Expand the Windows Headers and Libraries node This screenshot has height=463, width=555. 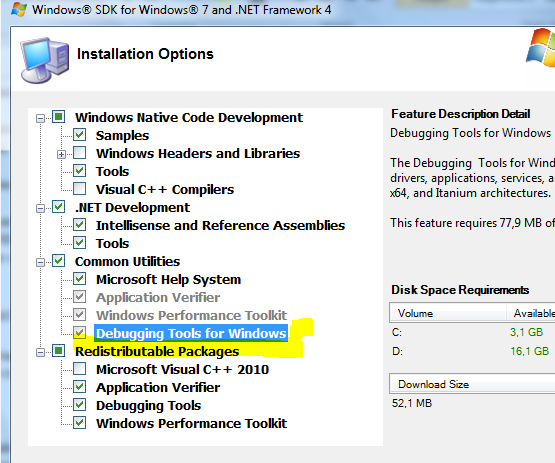pyautogui.click(x=62, y=154)
